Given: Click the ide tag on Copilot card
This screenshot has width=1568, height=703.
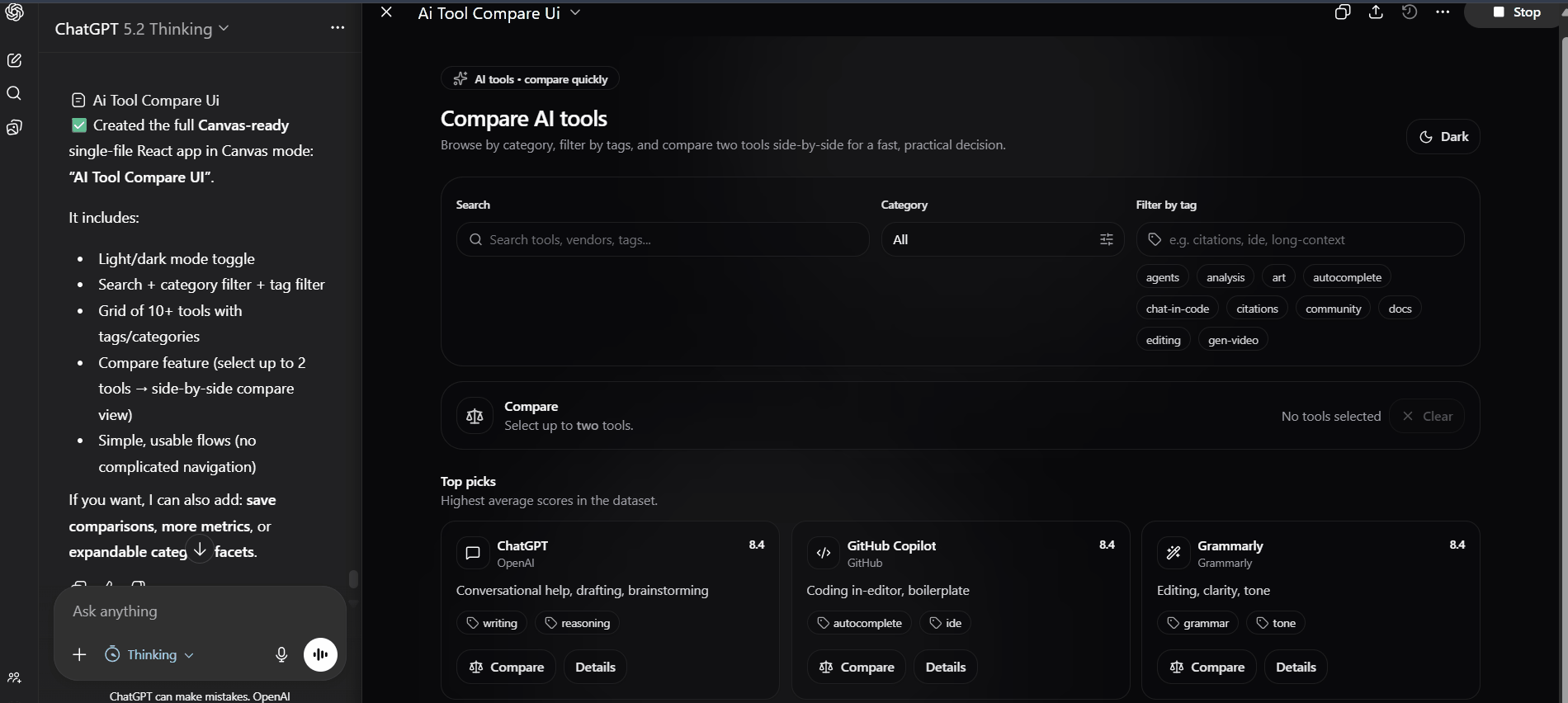Looking at the screenshot, I should pos(946,623).
